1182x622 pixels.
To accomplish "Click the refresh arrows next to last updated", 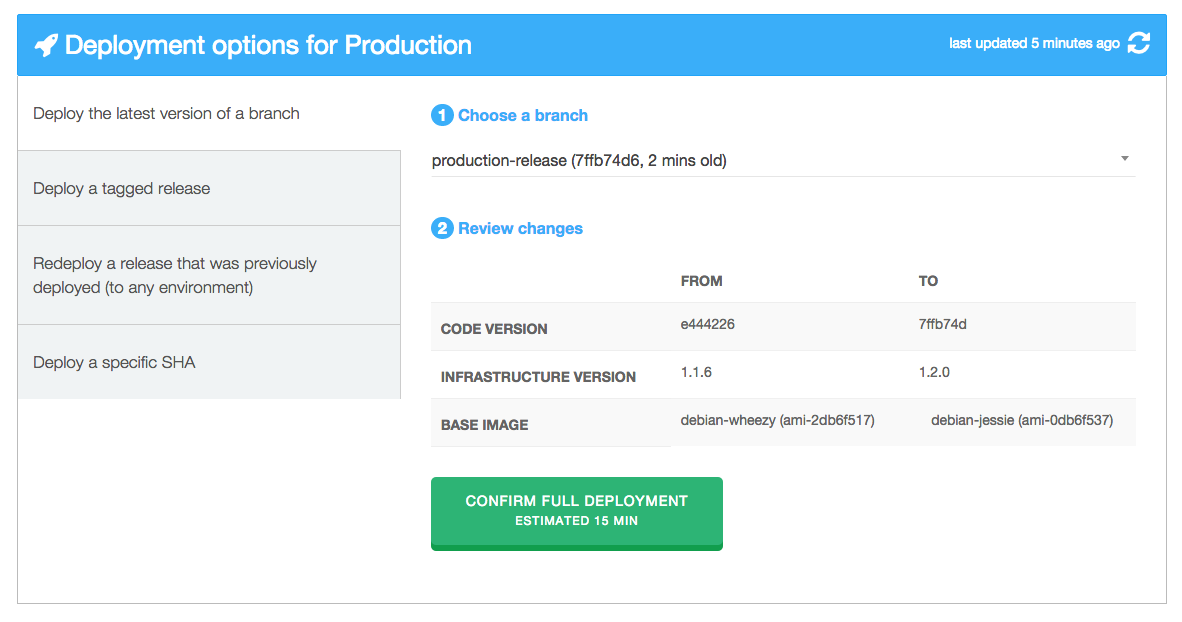I will 1139,43.
